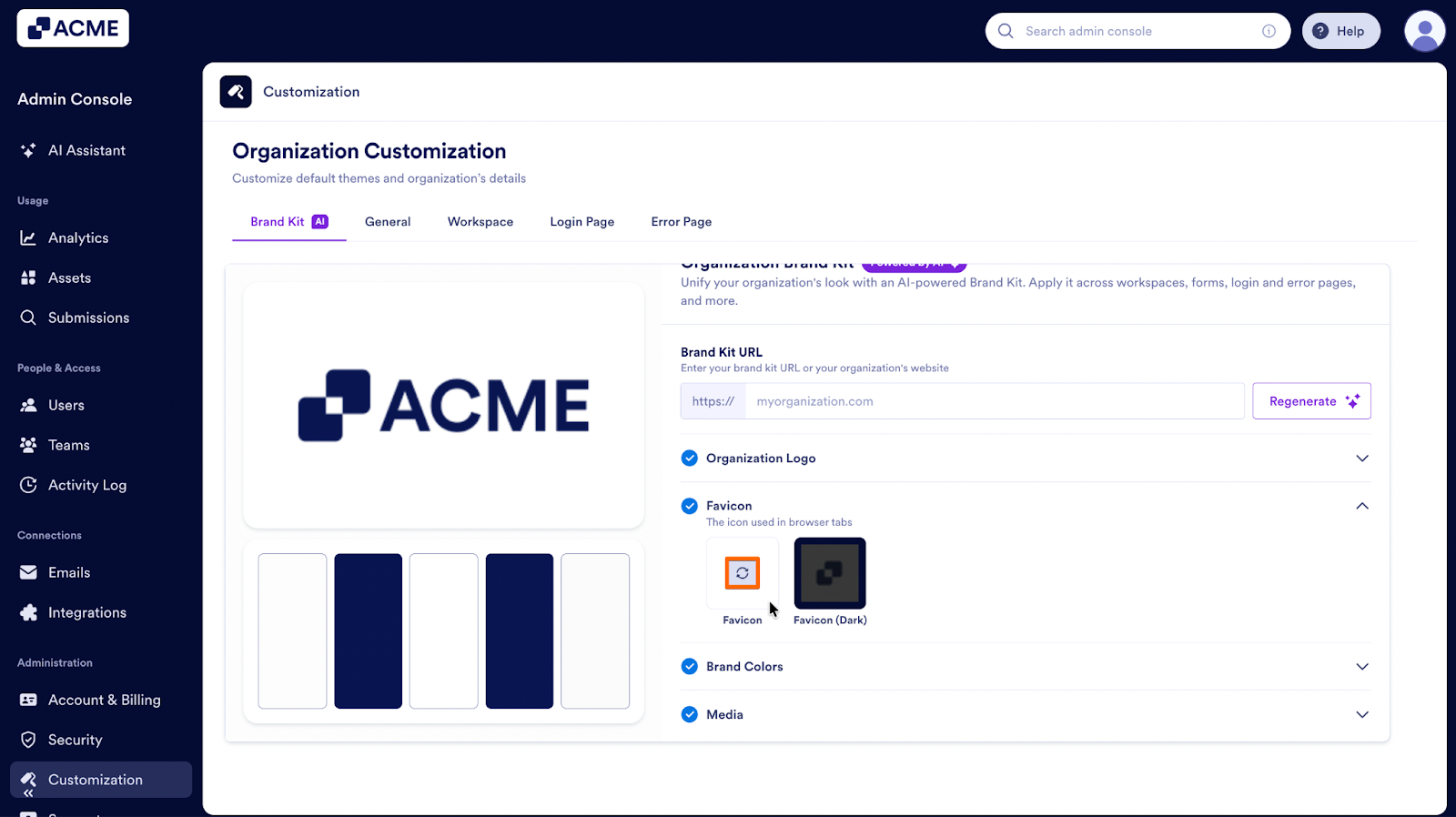
Task: Select the Favicon (Dark) thumbnail
Action: pyautogui.click(x=830, y=573)
